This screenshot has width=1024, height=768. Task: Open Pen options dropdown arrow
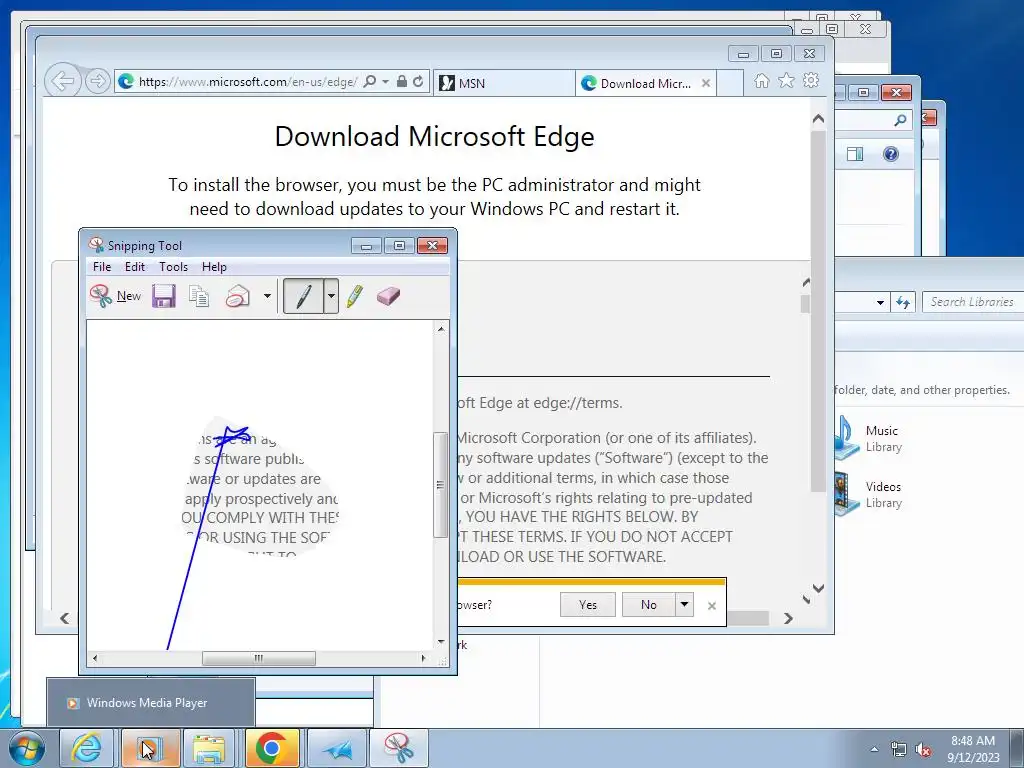[331, 296]
